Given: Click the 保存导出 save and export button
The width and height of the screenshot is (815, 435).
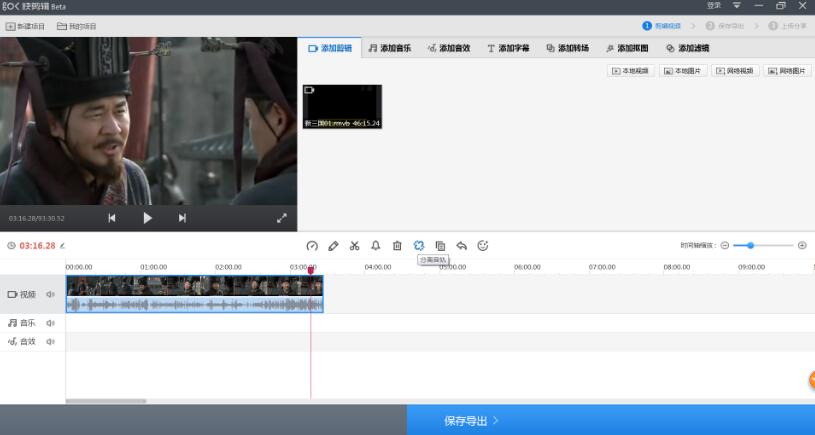Looking at the screenshot, I should point(611,420).
